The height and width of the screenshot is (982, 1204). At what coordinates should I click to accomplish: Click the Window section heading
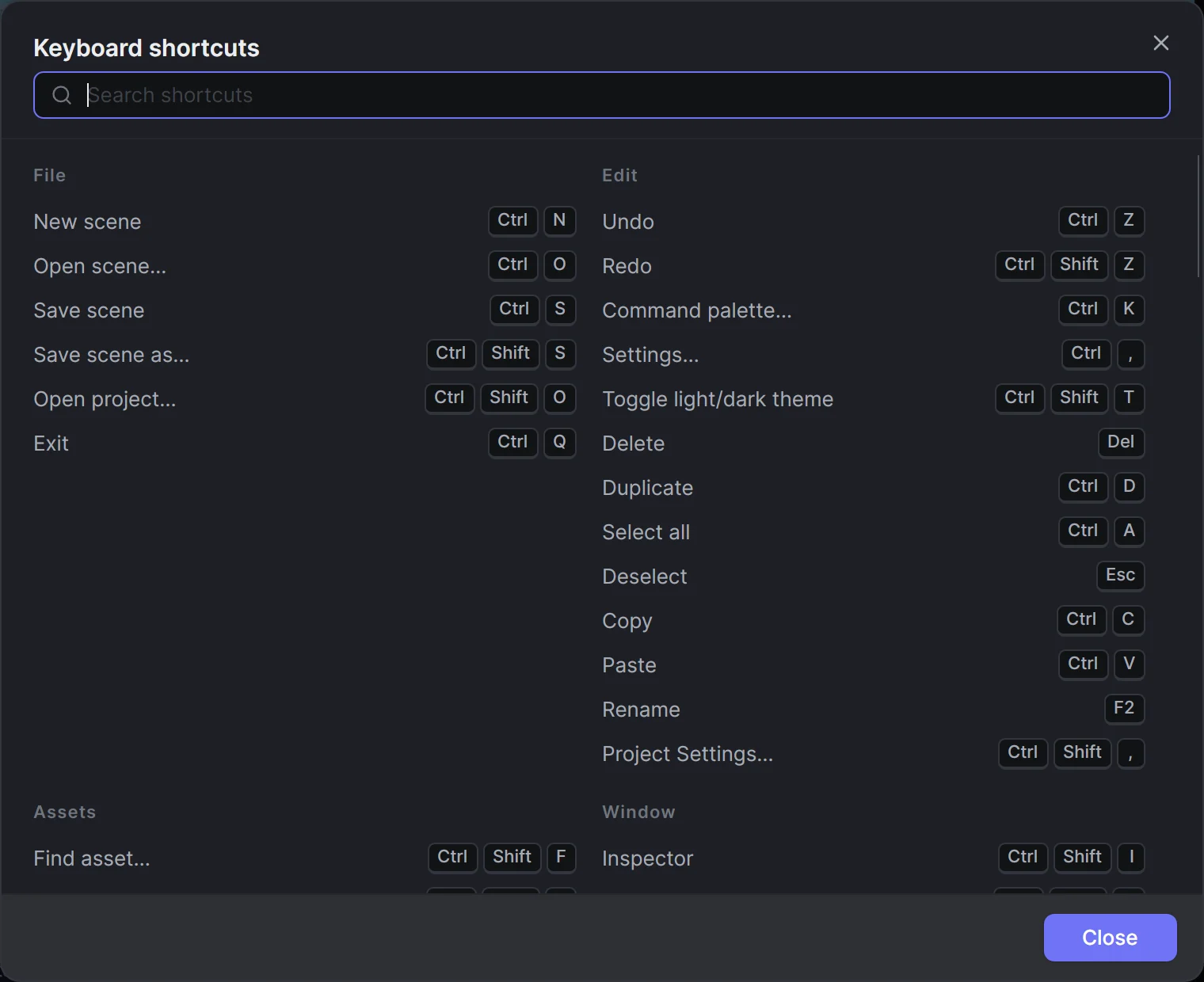coord(638,812)
